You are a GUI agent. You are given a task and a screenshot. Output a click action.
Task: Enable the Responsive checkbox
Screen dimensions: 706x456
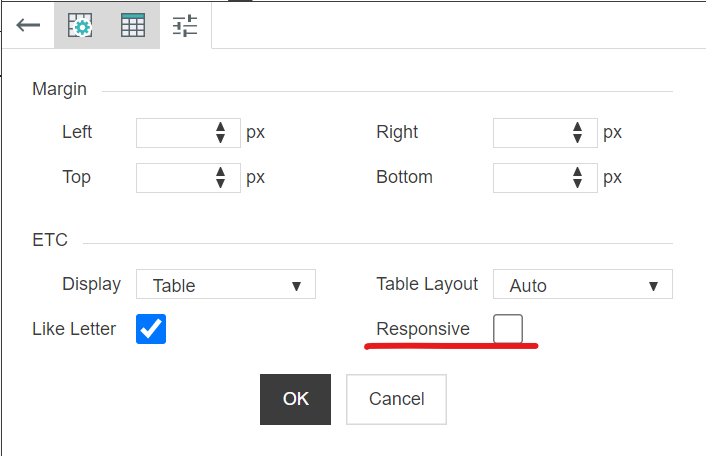click(x=508, y=329)
